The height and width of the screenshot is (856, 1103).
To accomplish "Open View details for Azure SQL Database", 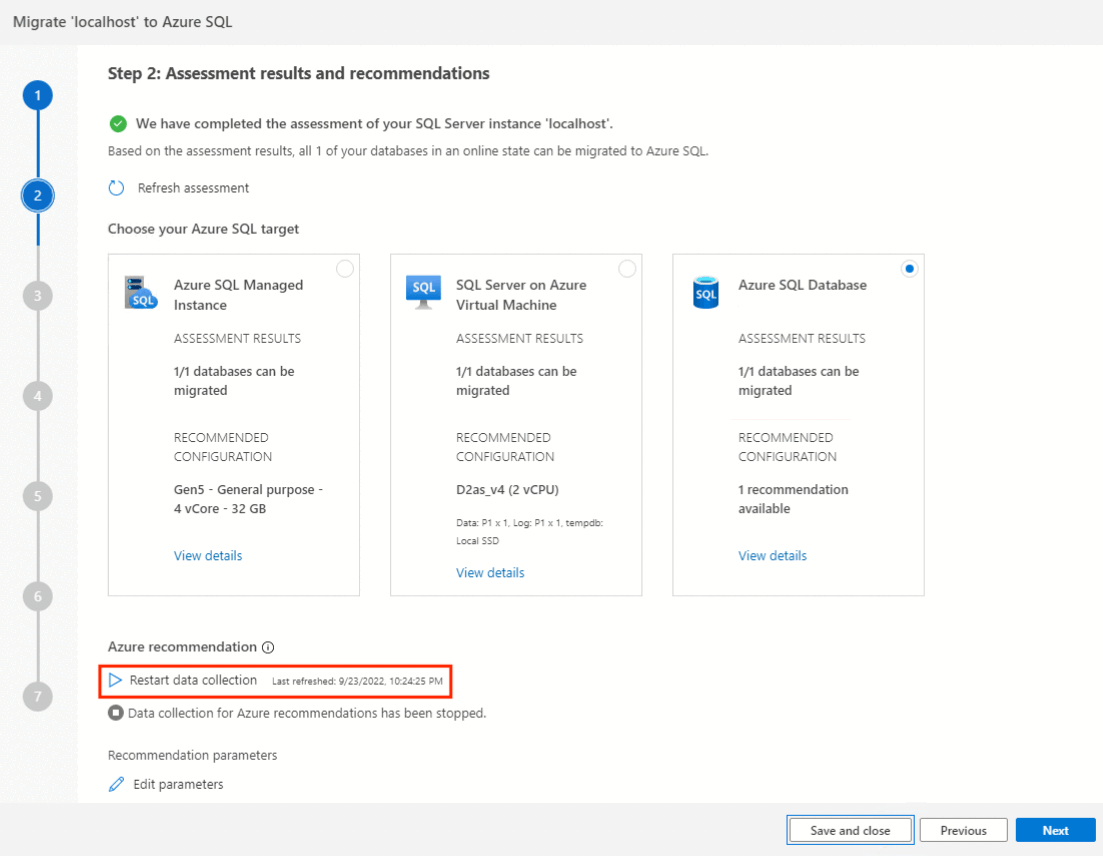I will (x=772, y=556).
